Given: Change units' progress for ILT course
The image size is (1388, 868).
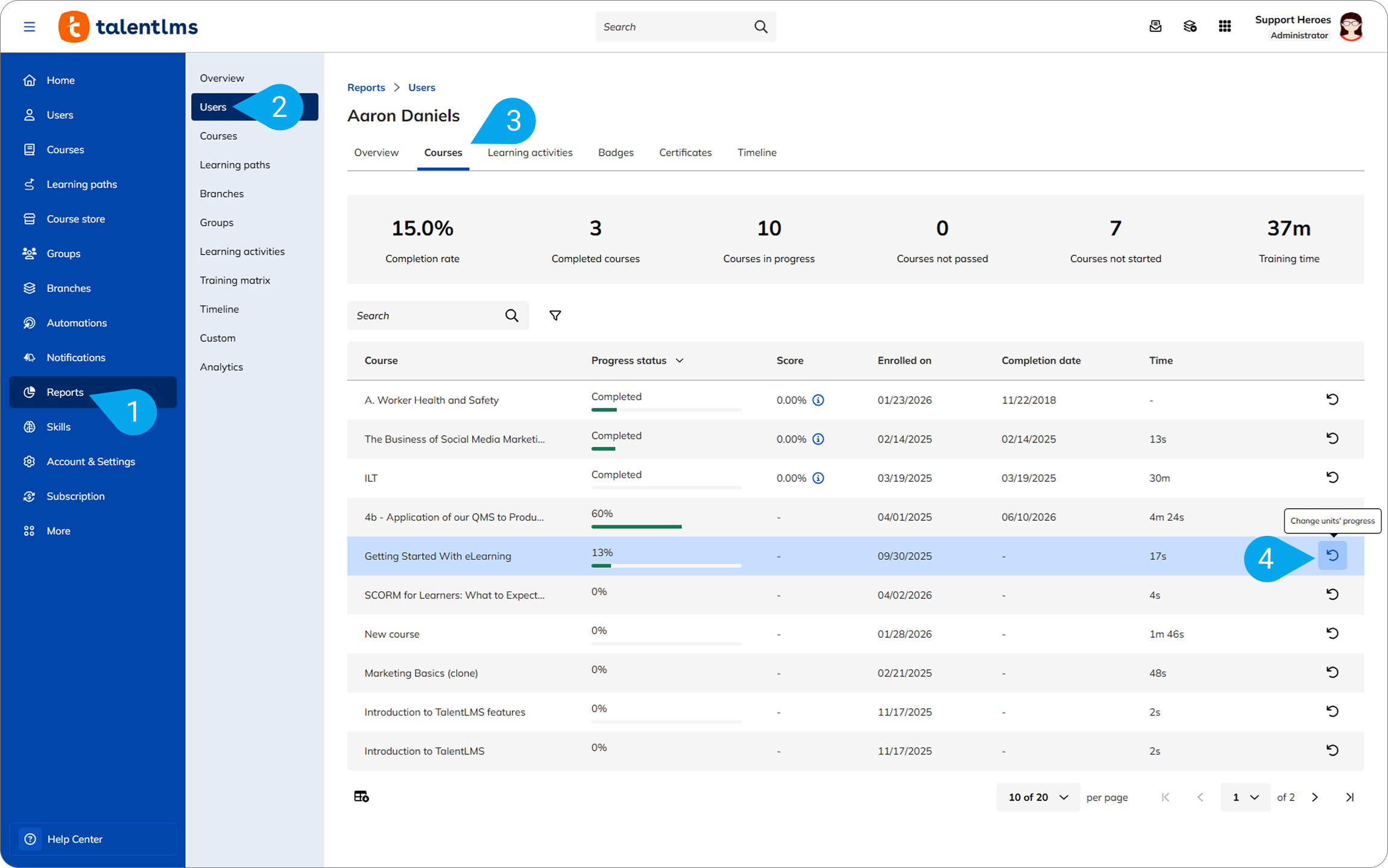Looking at the screenshot, I should (x=1333, y=477).
